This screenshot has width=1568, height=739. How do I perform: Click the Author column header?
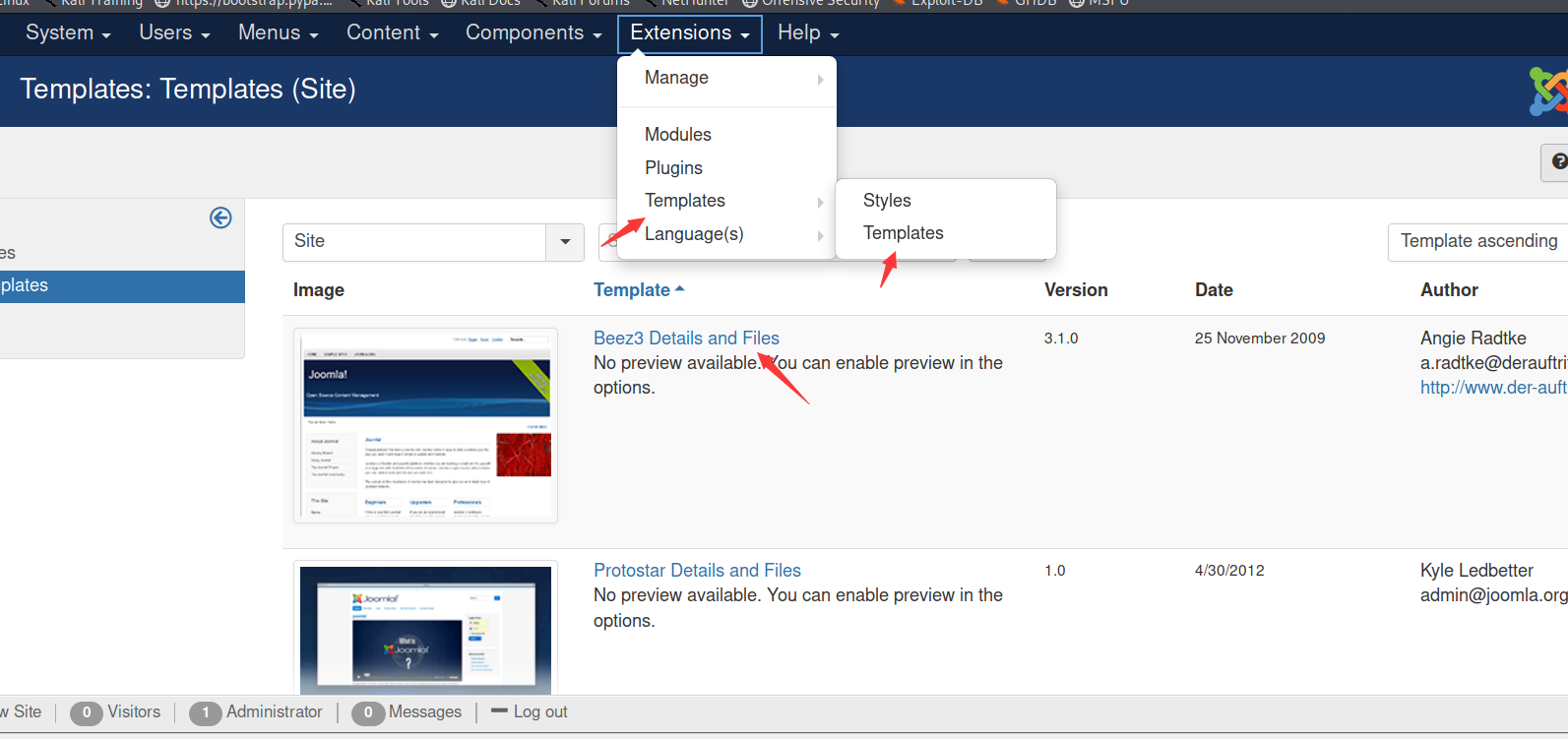(1449, 290)
